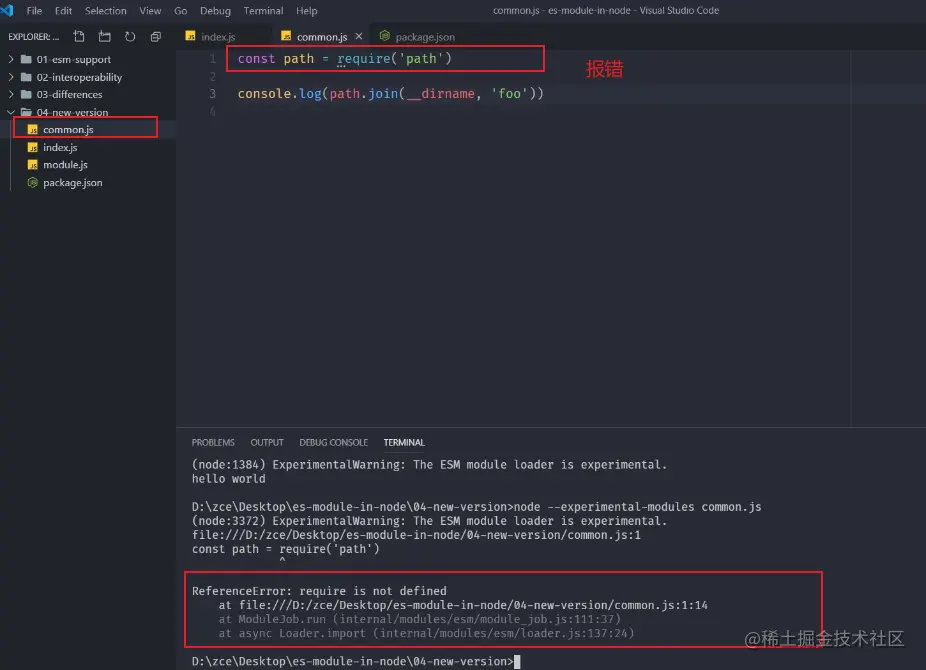
Task: Click the package.json tab's file icon
Action: tap(384, 36)
